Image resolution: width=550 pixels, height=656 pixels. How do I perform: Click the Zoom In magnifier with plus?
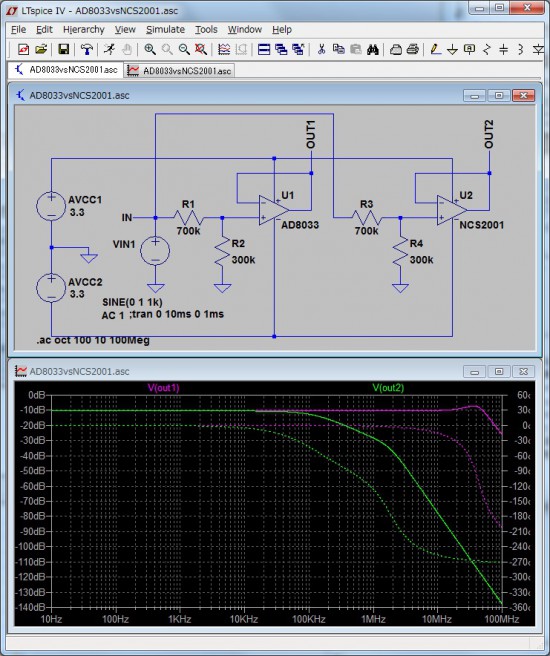pos(150,50)
